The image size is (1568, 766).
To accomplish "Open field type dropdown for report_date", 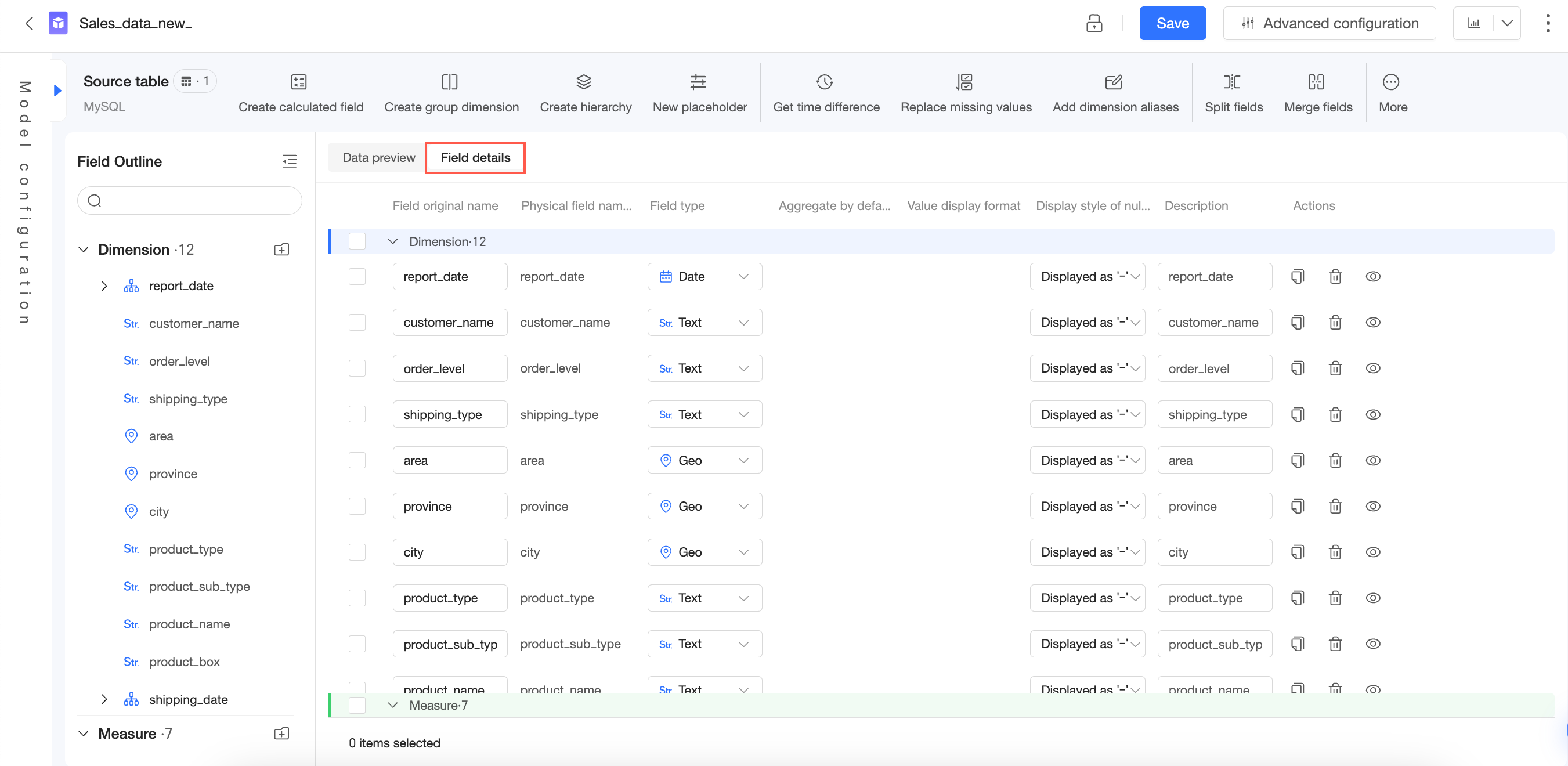I will click(704, 276).
